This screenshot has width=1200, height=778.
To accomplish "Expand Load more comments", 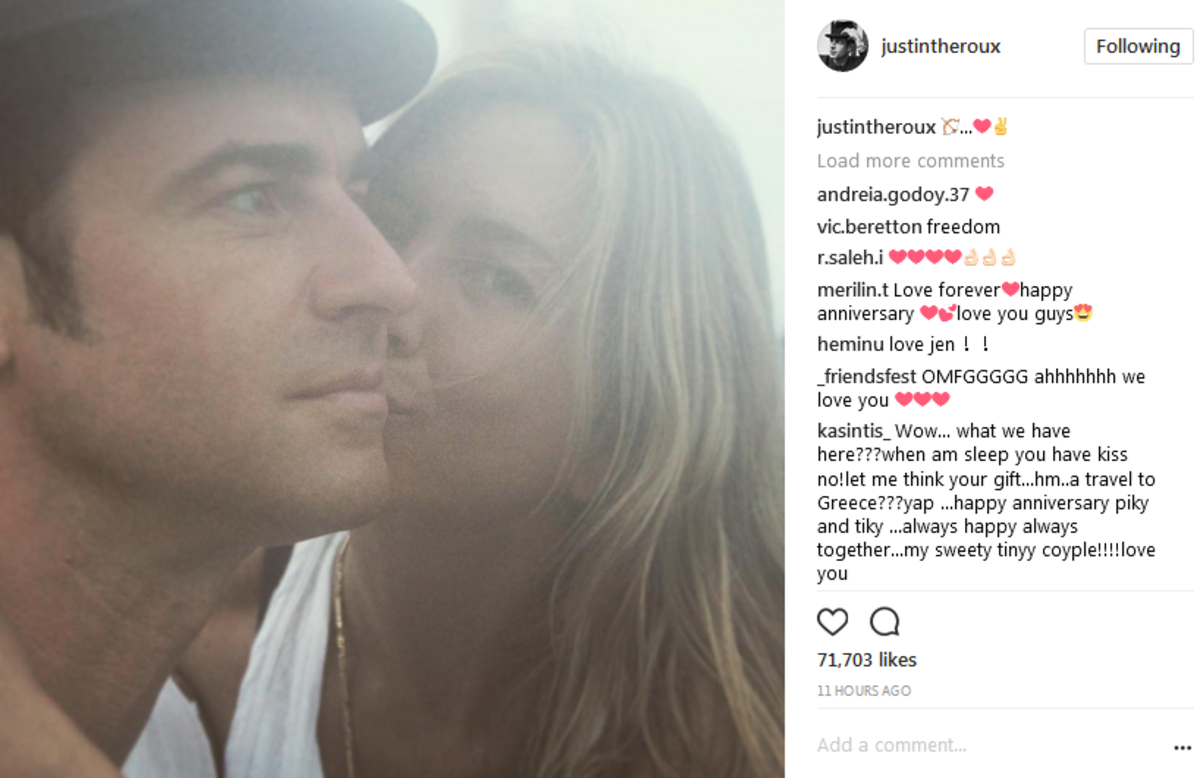I will point(910,161).
